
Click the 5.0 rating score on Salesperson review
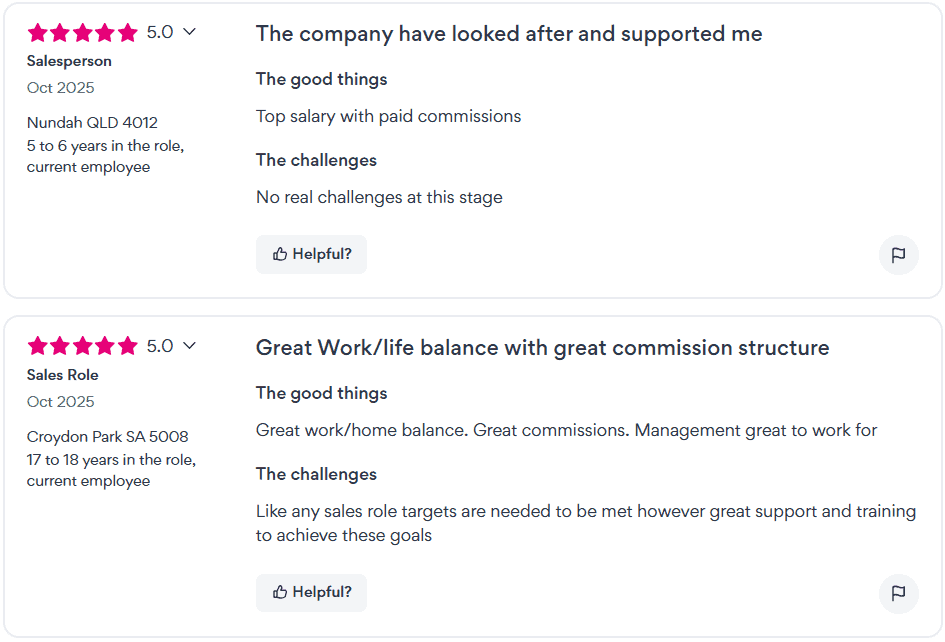coord(160,32)
